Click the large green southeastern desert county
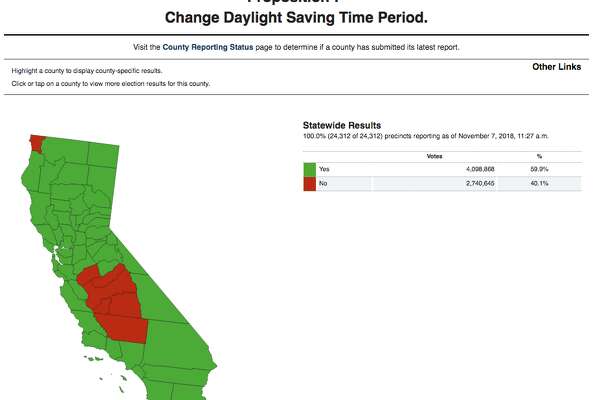This screenshot has width=600, height=400. [176, 344]
